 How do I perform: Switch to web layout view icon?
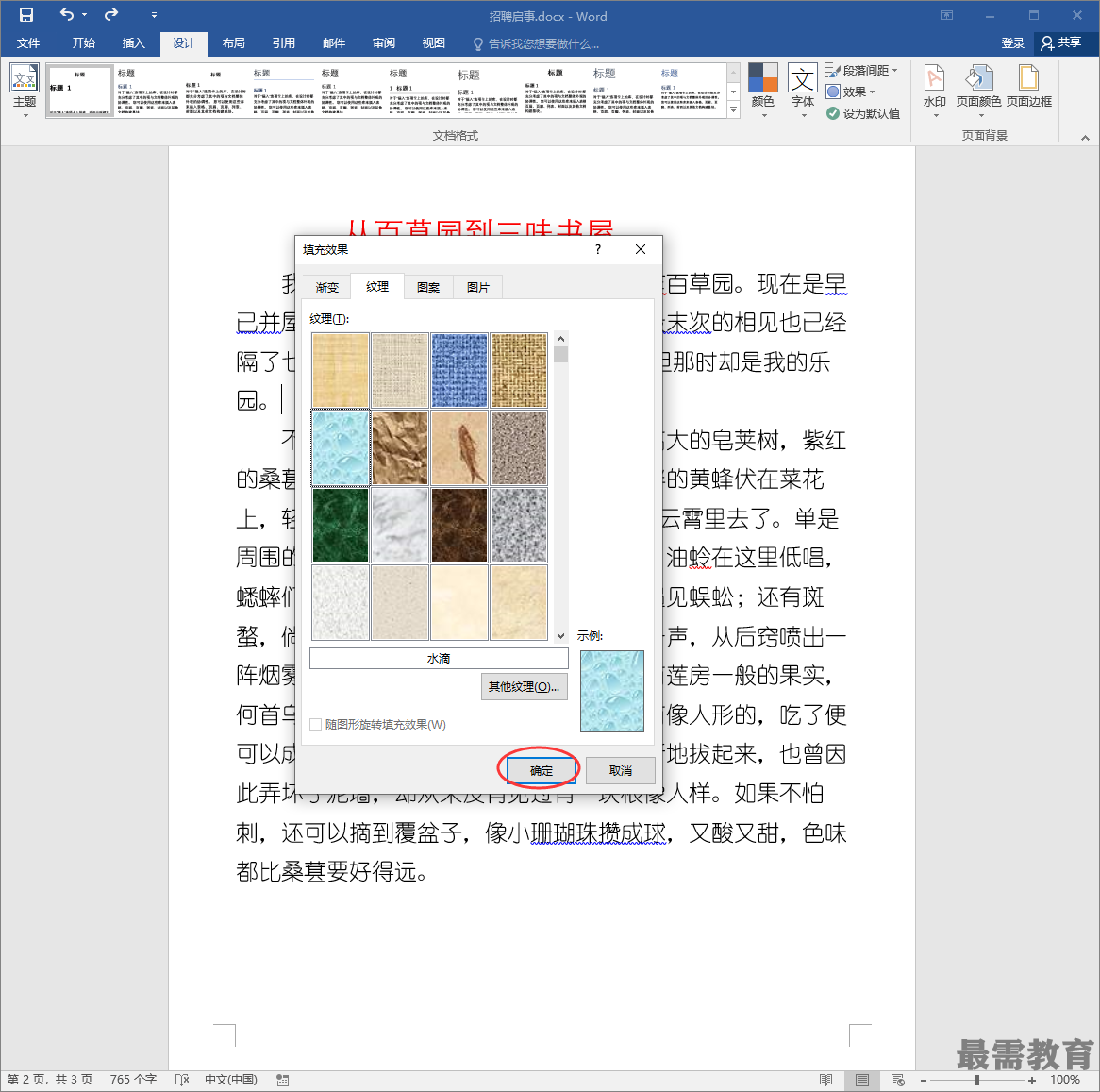[x=897, y=1080]
